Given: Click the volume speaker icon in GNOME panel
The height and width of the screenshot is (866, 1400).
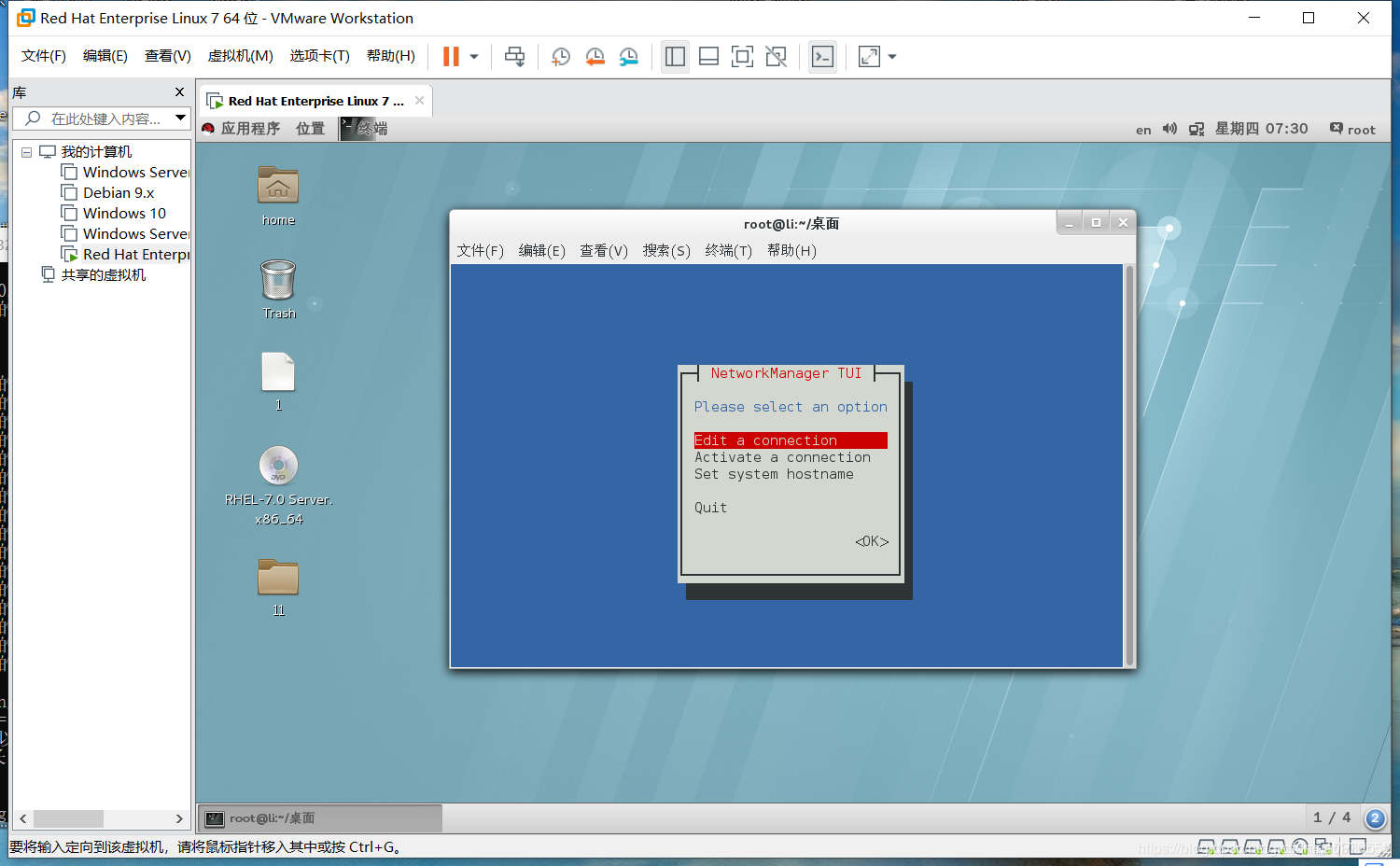Looking at the screenshot, I should [x=1169, y=129].
